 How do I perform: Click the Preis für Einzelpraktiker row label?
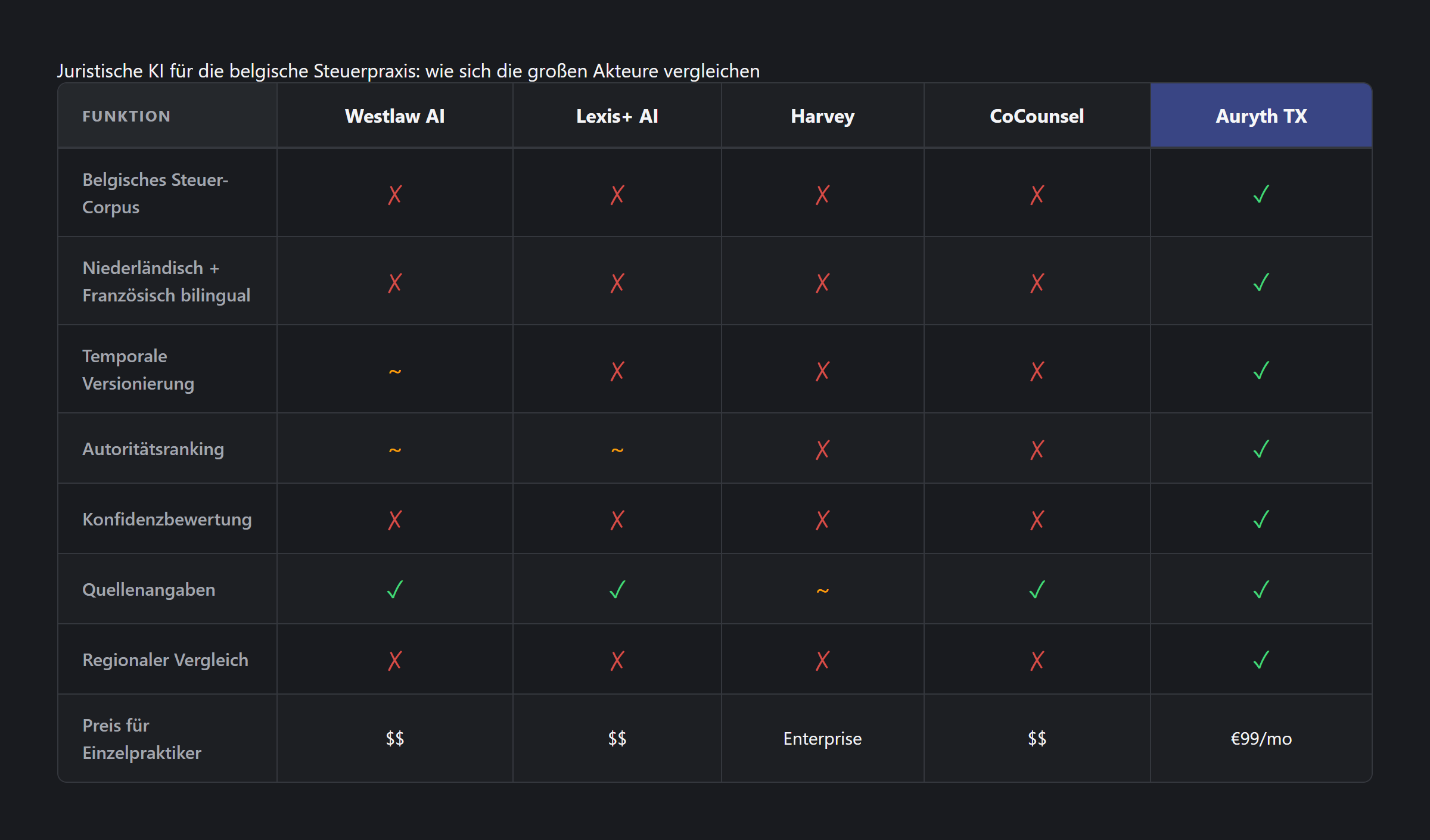click(x=142, y=739)
